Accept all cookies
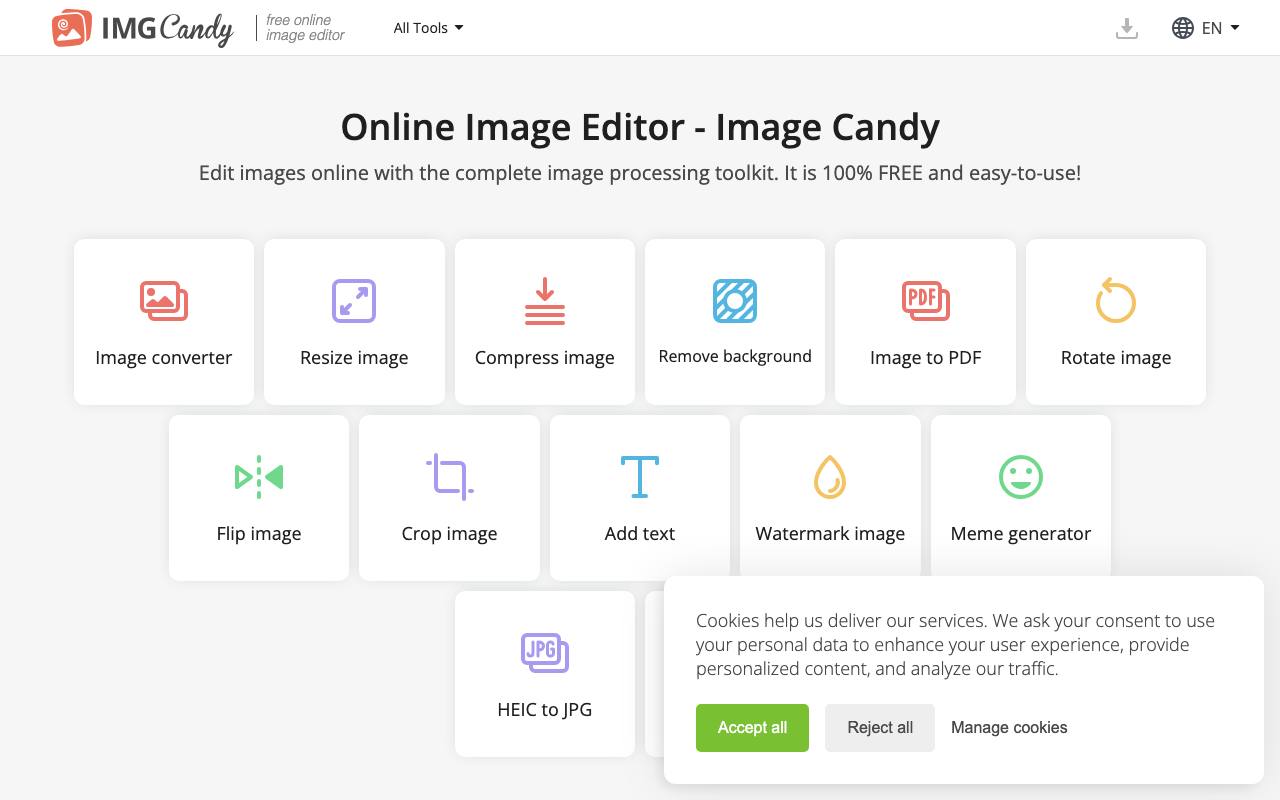This screenshot has width=1280, height=800. click(x=752, y=728)
